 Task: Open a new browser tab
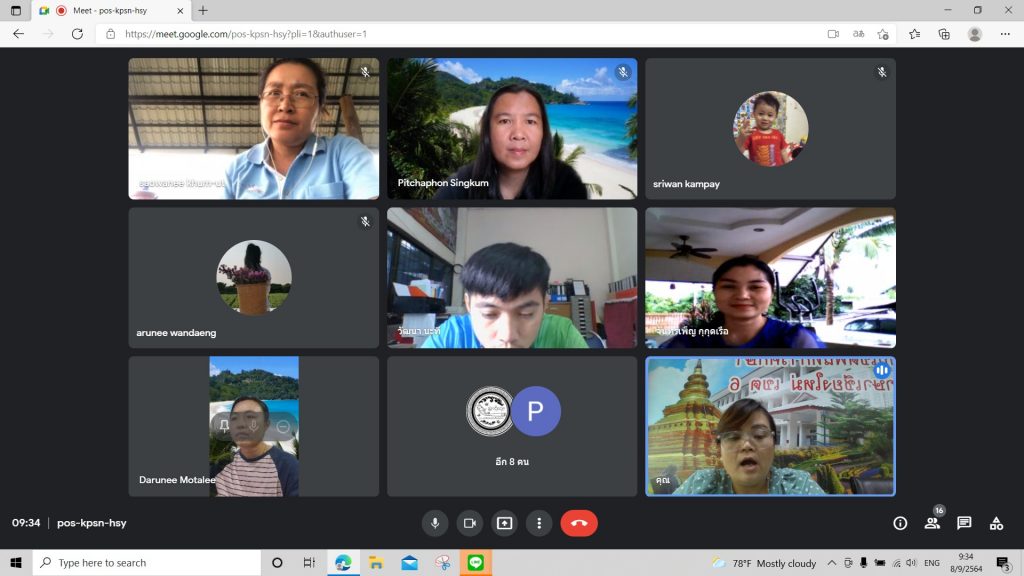pyautogui.click(x=203, y=10)
